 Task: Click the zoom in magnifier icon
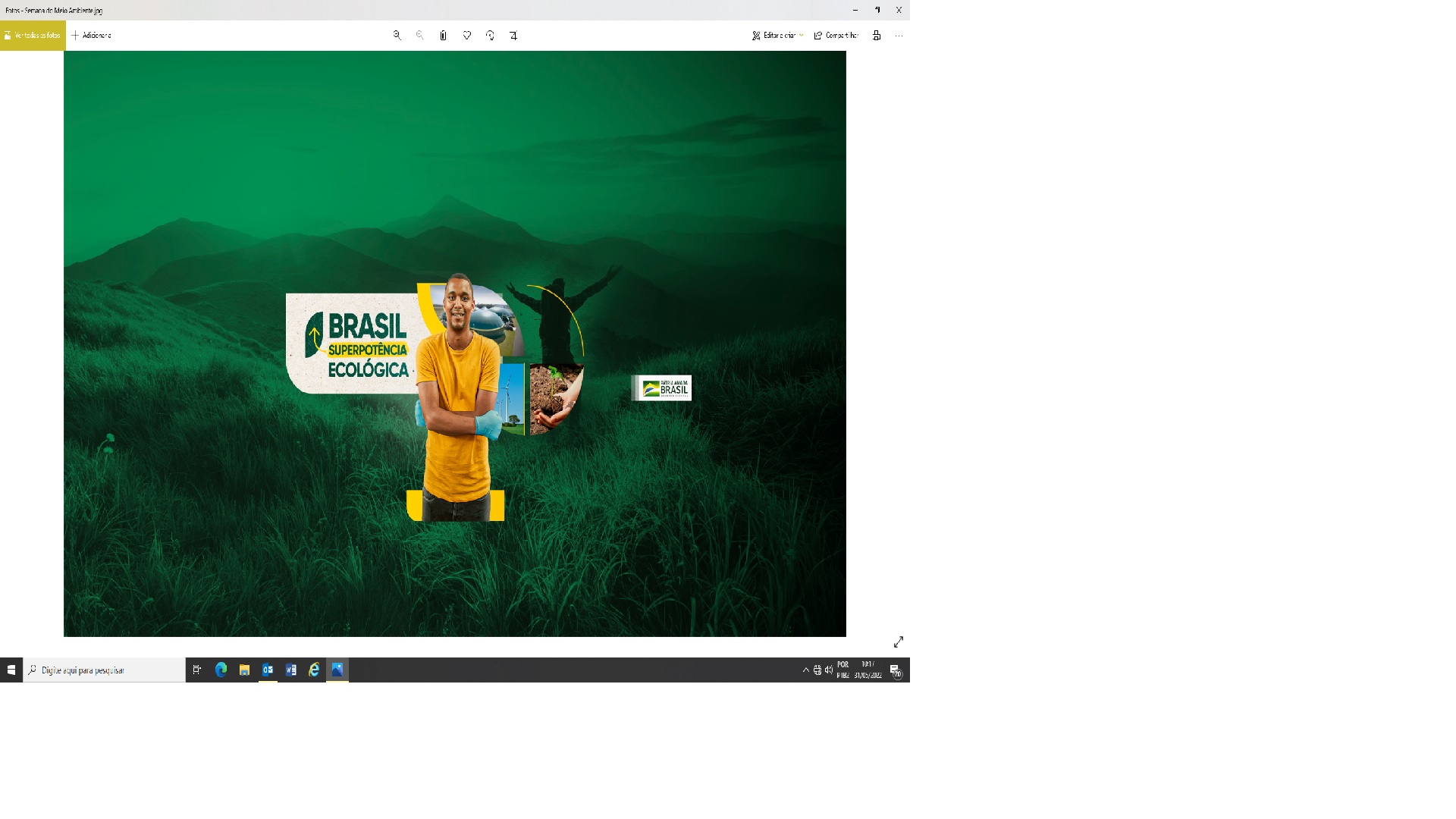[397, 36]
